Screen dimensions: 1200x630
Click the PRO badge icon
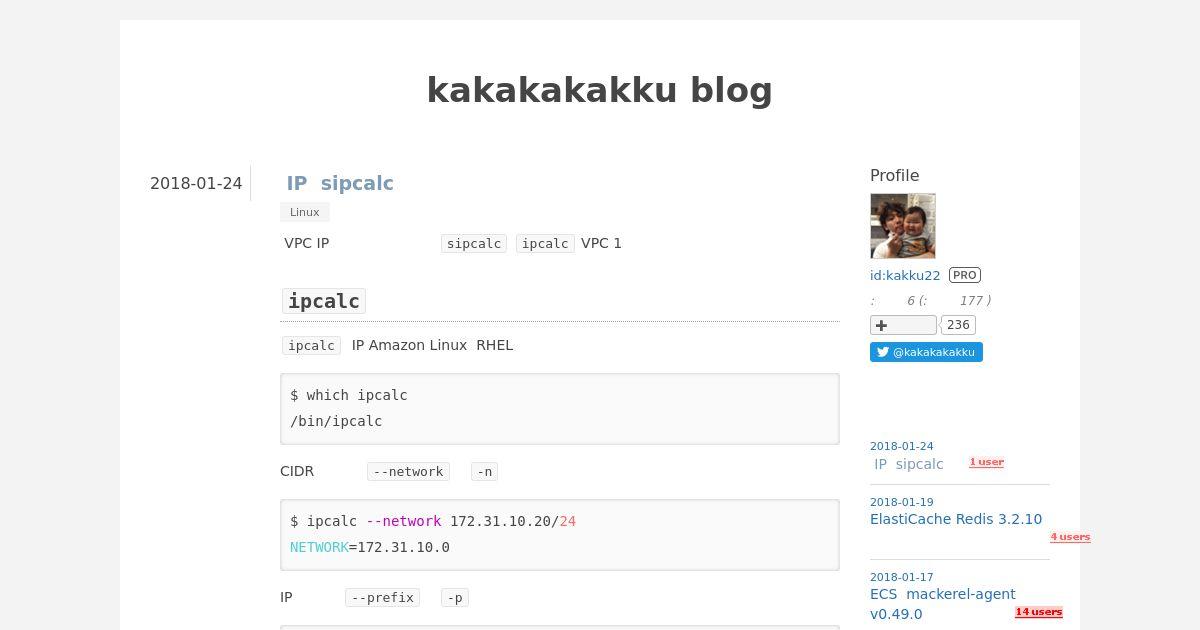pos(965,275)
